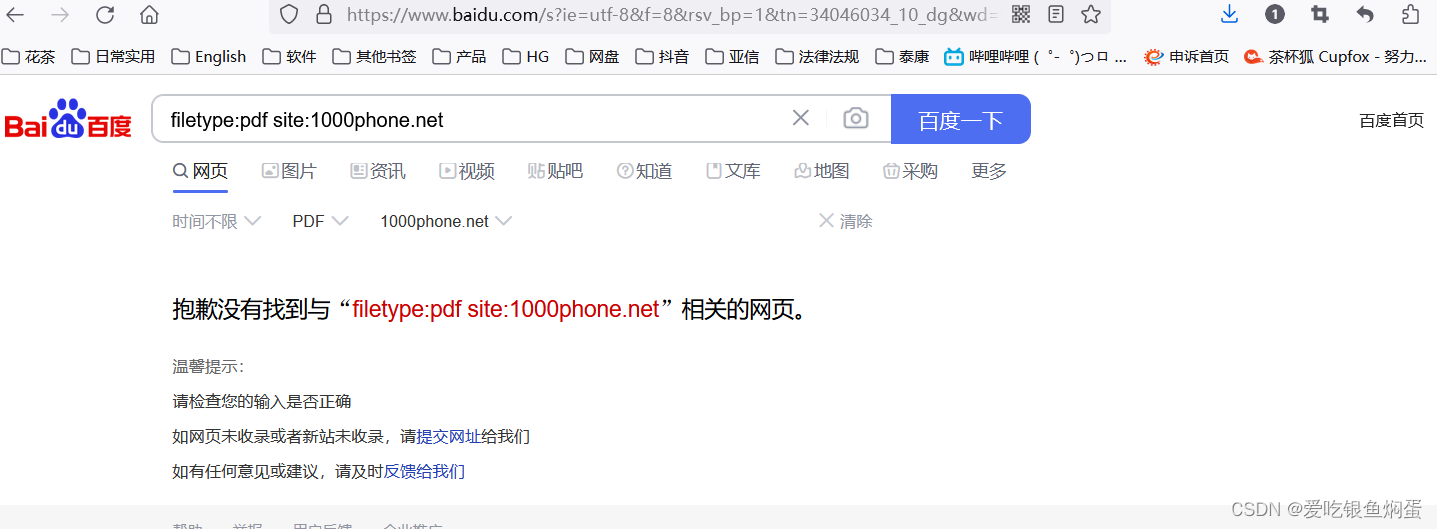Click the Baidu logo

[68, 119]
